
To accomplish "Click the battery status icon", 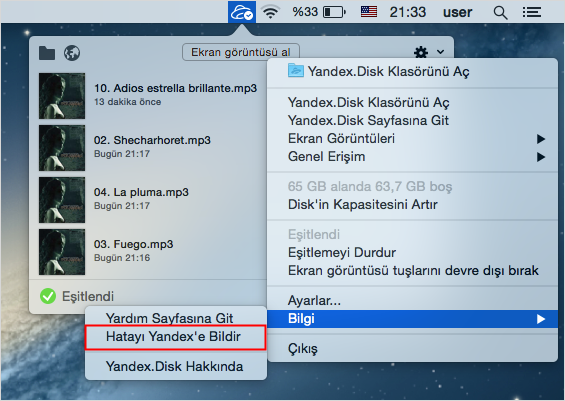I will coord(334,12).
